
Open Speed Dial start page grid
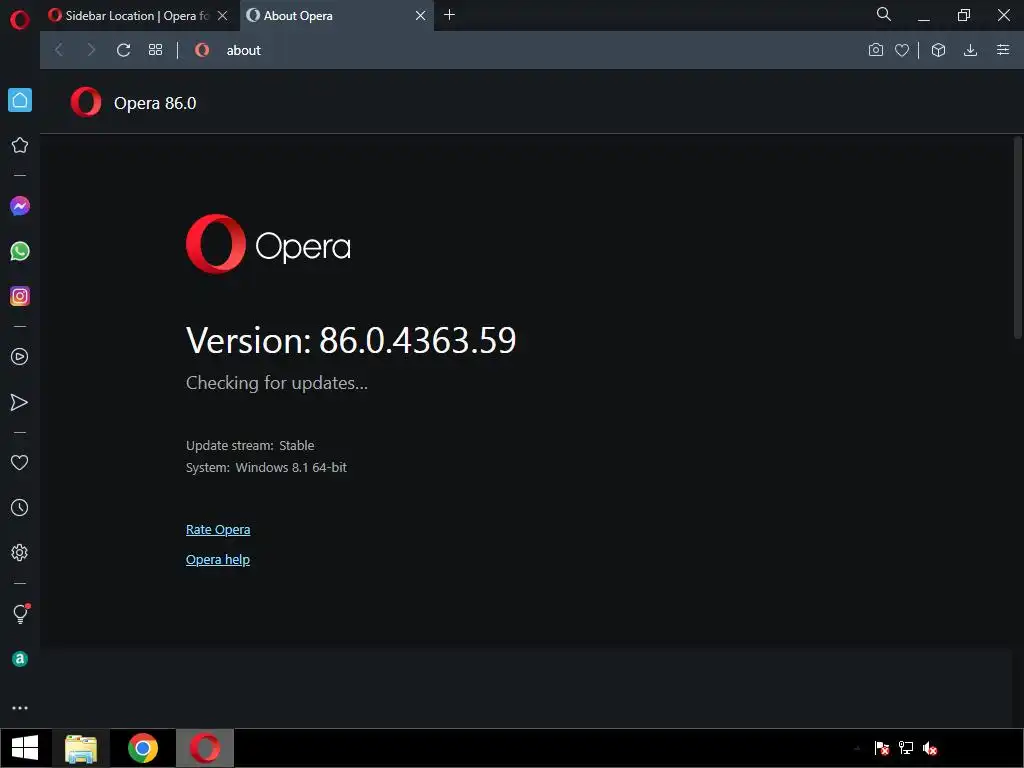tap(155, 50)
